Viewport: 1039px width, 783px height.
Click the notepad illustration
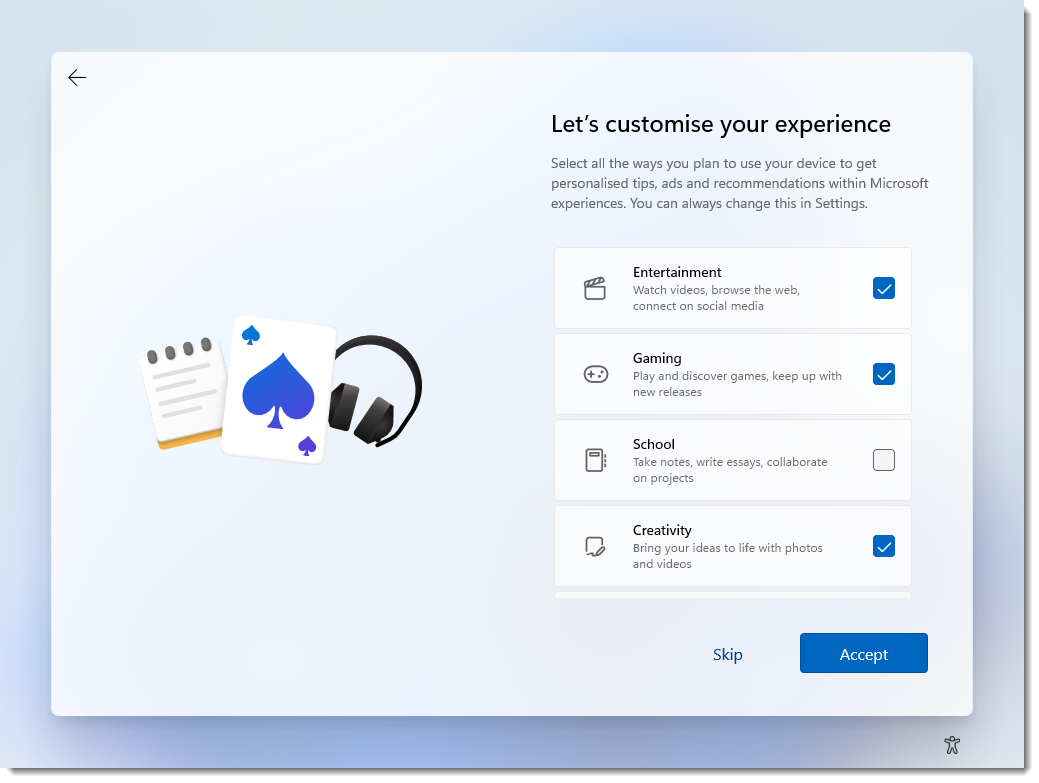coord(185,390)
